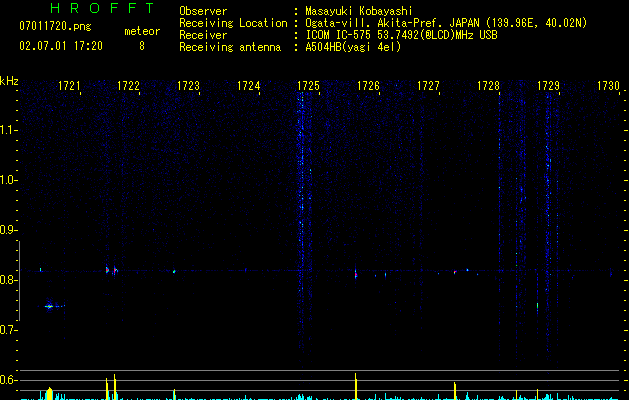Image resolution: width=629 pixels, height=400 pixels.
Task: Click the red meteor echo just after 1726
Action: (x=356, y=274)
